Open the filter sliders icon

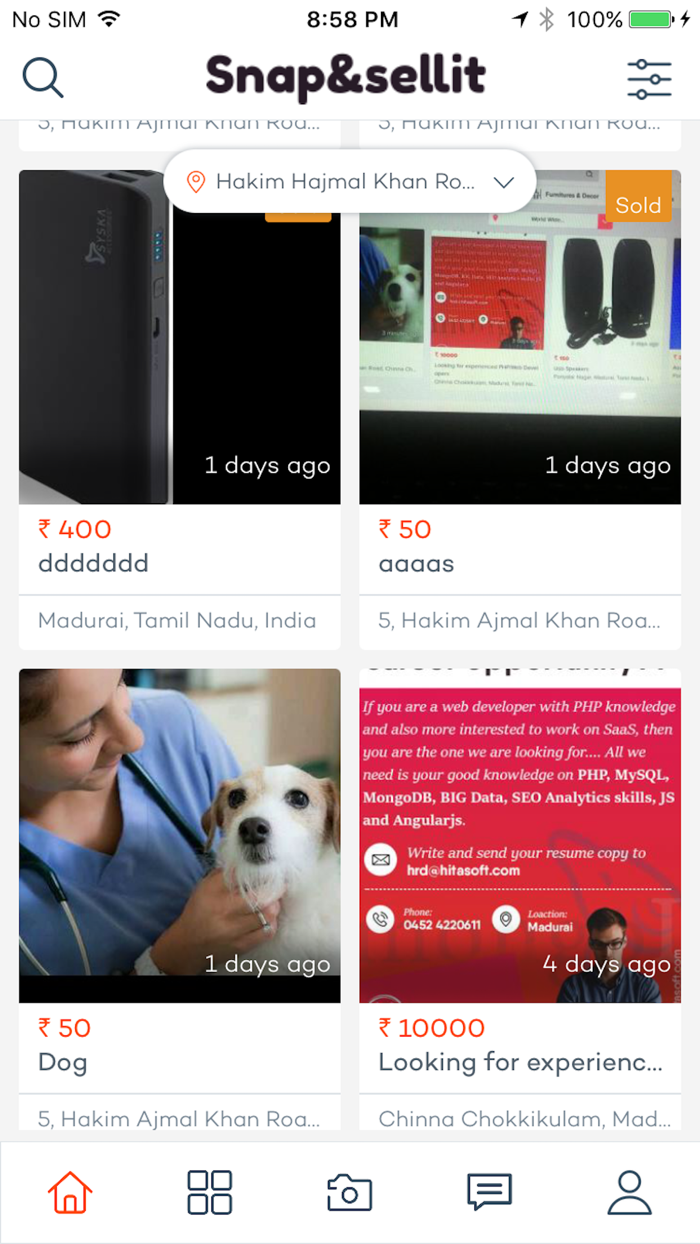(649, 78)
